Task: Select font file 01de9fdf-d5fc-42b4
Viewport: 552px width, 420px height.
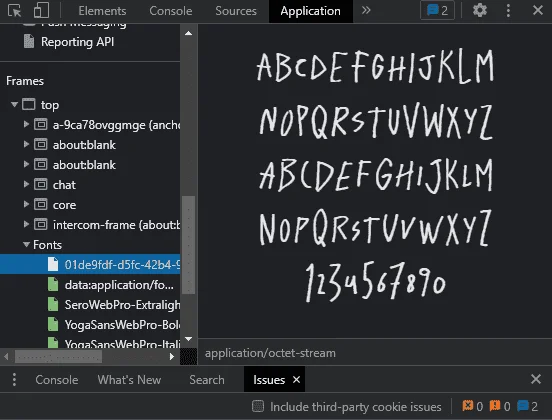Action: [x=90, y=264]
